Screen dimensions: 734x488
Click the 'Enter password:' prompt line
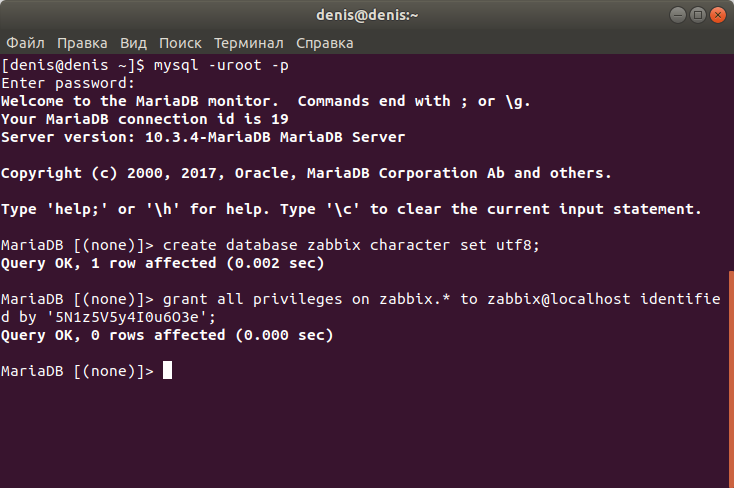pyautogui.click(x=68, y=83)
